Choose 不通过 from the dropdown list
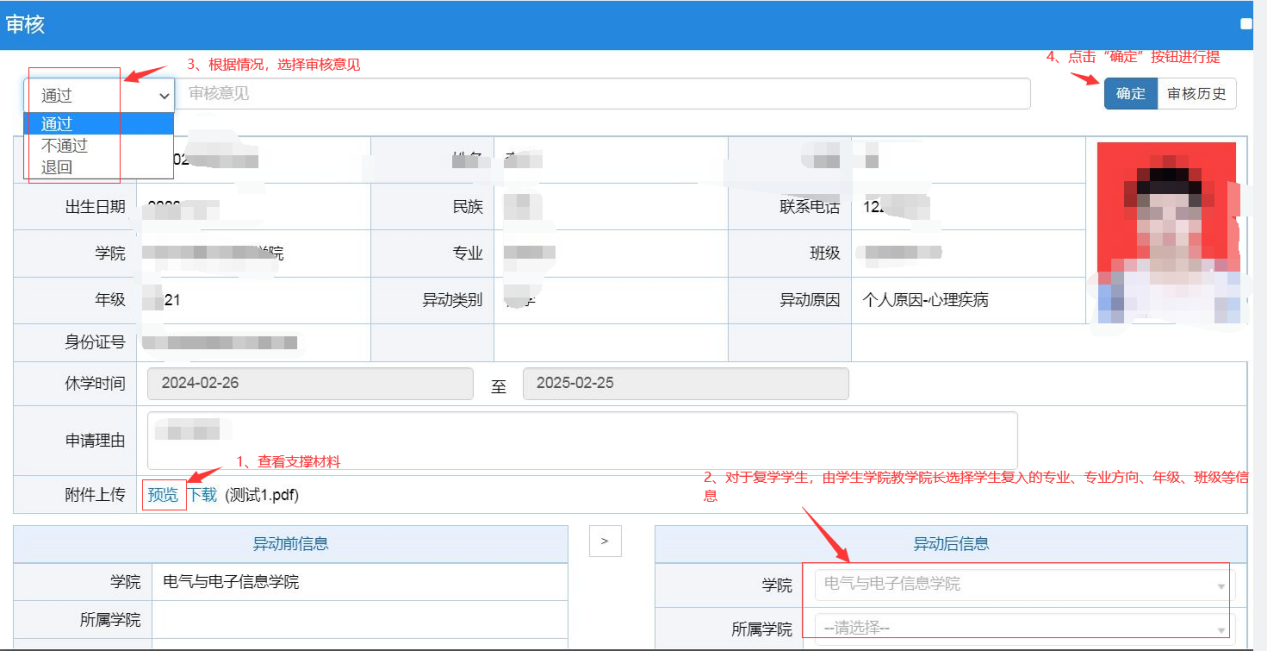The image size is (1267, 651). [65, 145]
